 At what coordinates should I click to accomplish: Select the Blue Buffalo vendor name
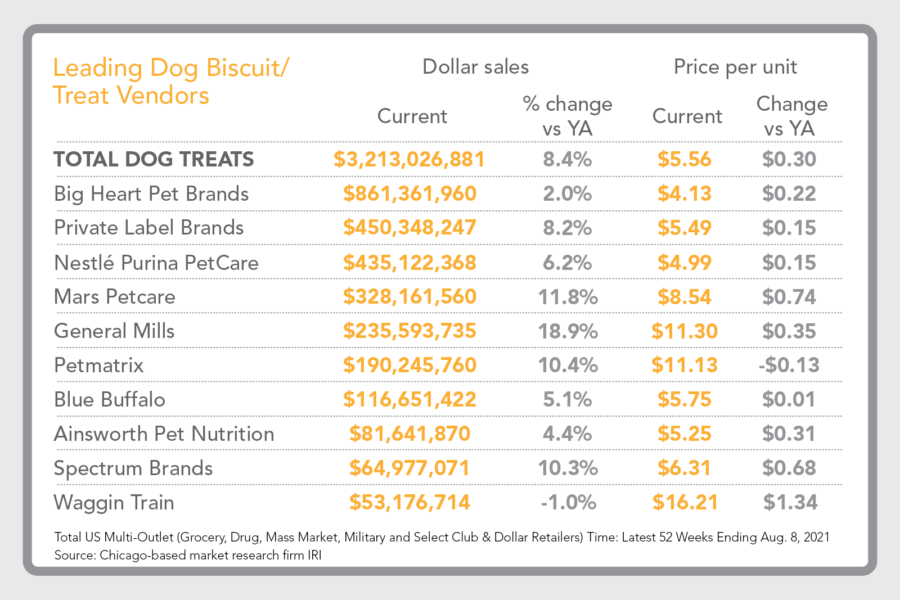tap(110, 399)
